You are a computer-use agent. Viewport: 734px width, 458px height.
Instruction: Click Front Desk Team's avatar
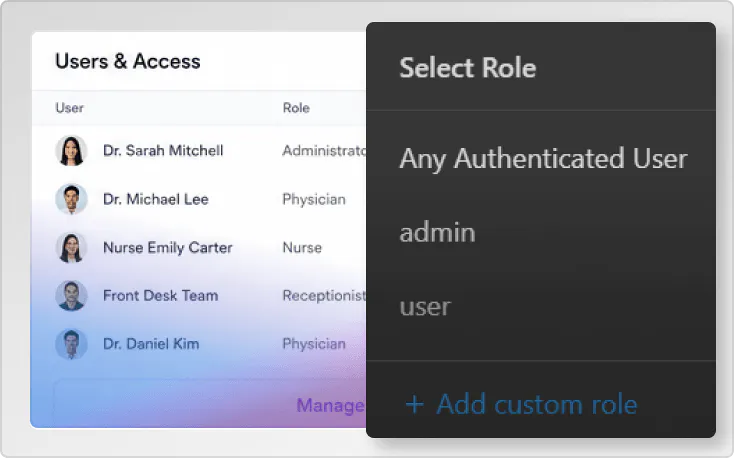pos(71,295)
